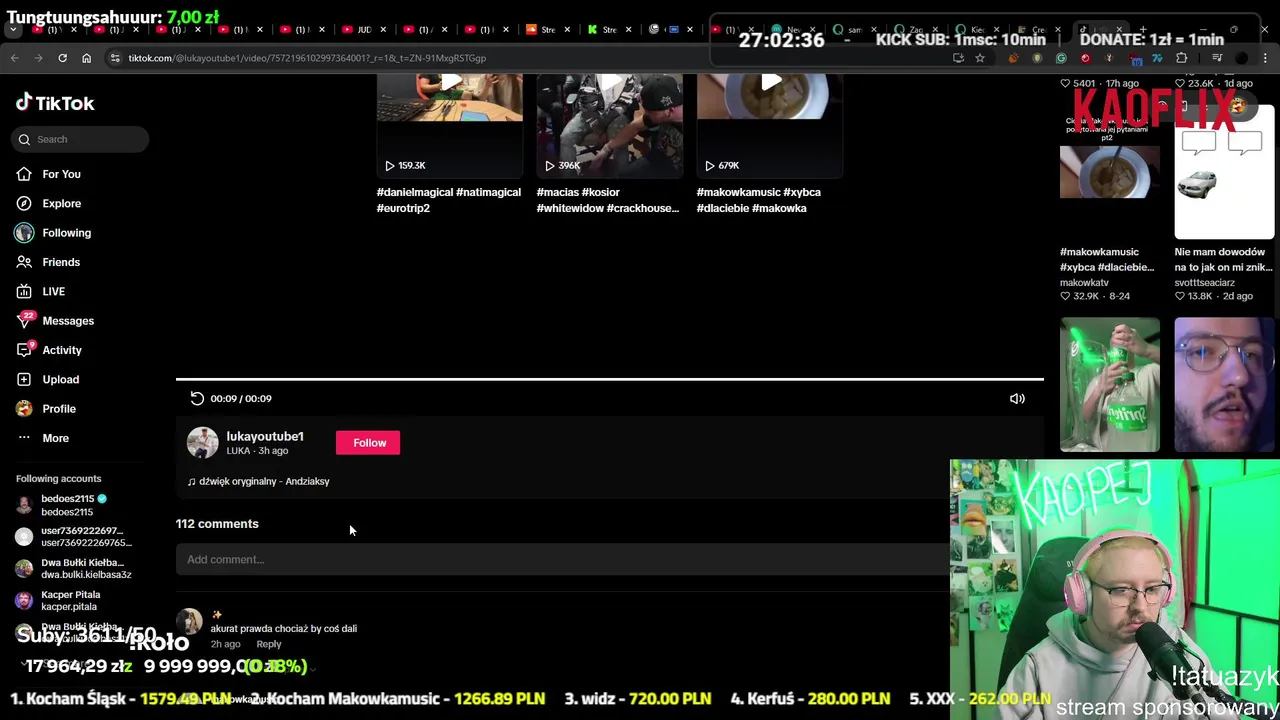Go forward in browser history
The width and height of the screenshot is (1280, 720).
coord(38,58)
